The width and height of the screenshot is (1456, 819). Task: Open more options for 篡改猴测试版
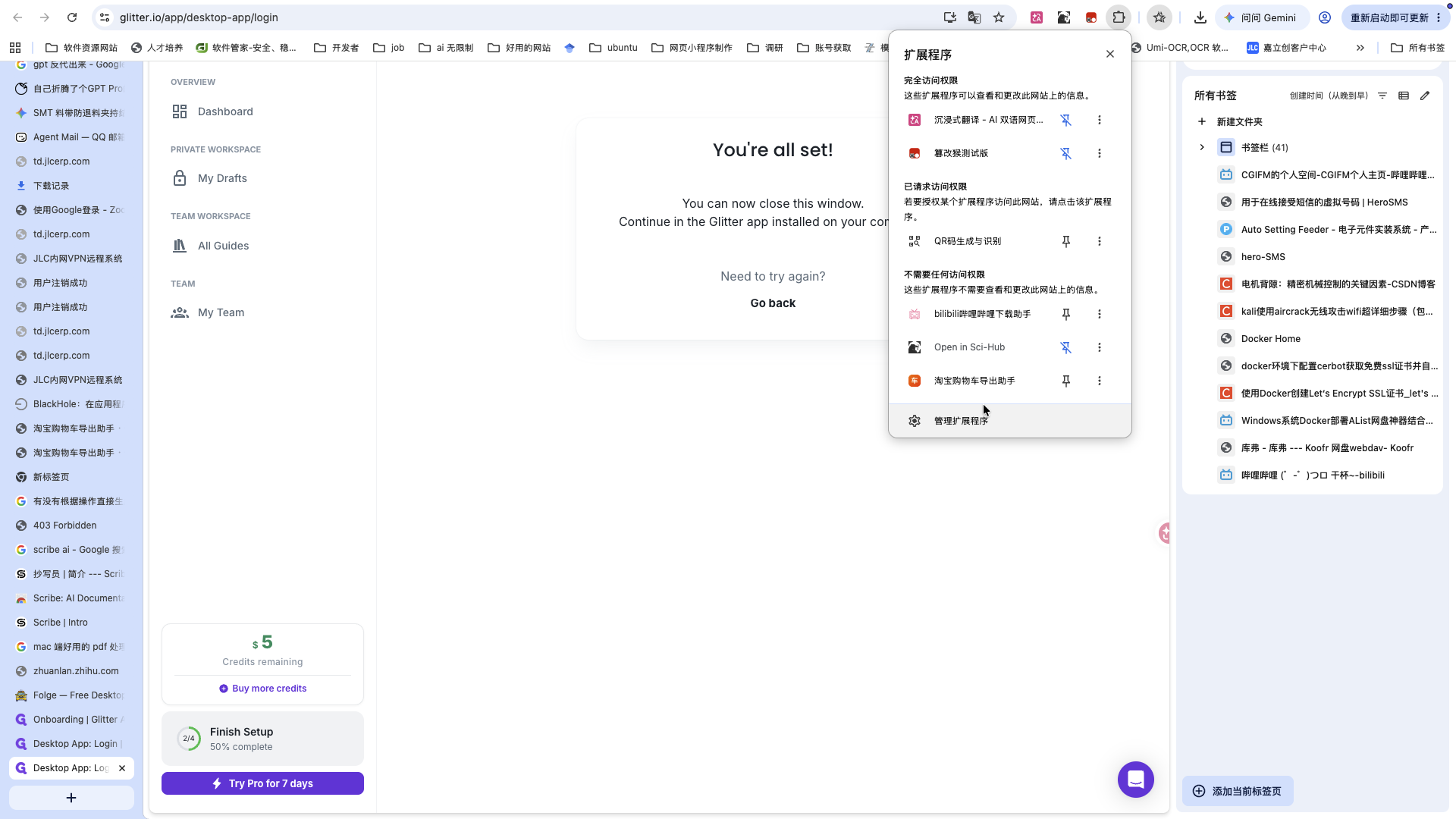coord(1100,153)
